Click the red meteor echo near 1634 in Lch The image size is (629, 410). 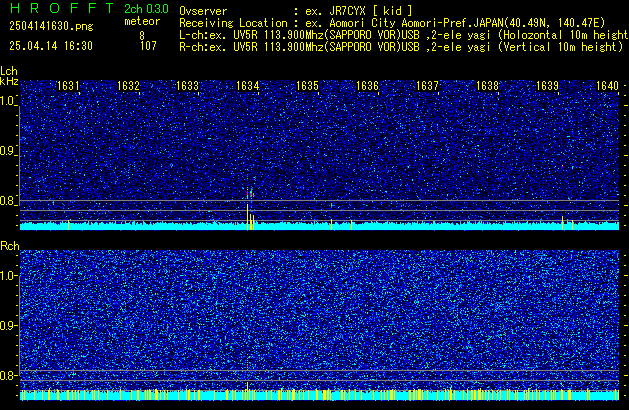click(x=250, y=193)
